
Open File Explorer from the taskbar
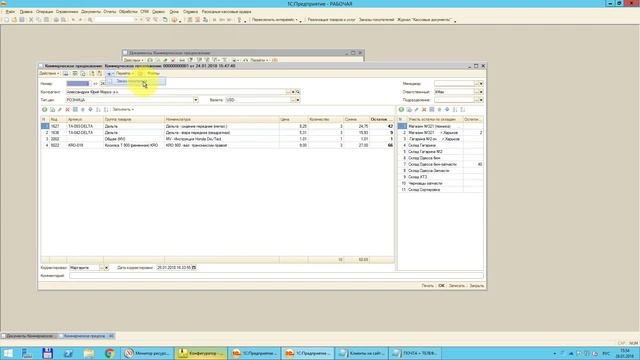89,353
